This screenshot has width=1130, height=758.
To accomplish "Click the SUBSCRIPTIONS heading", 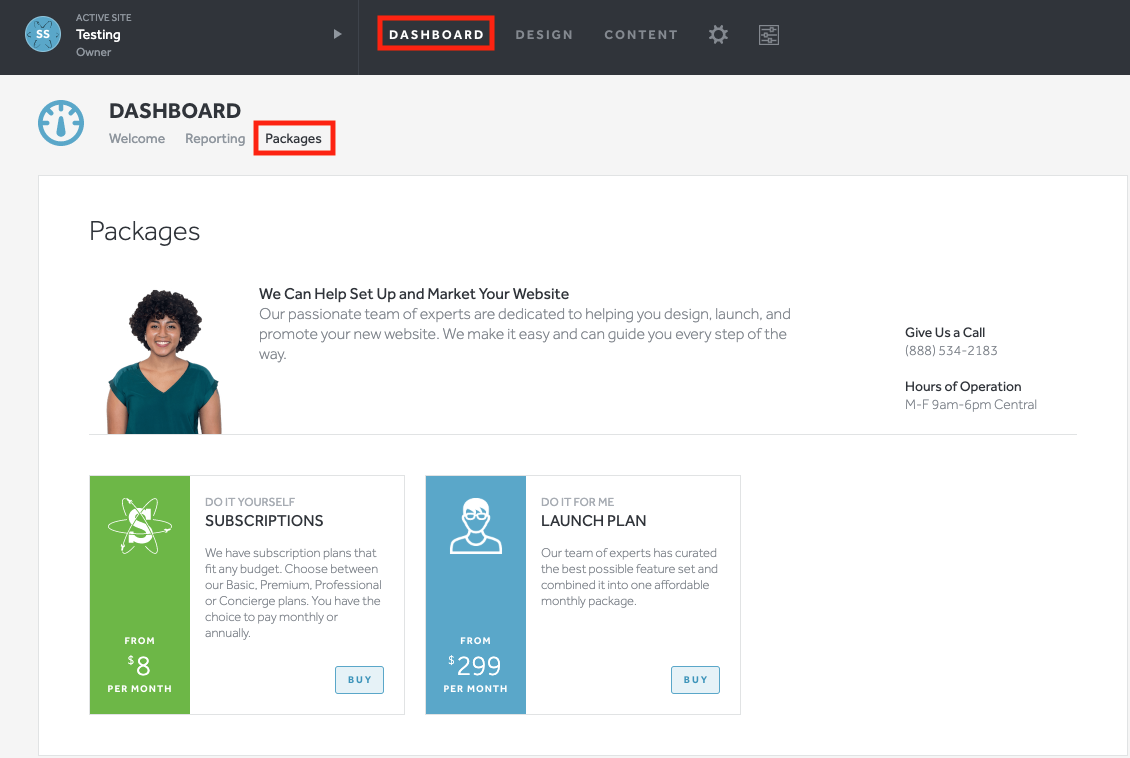I will click(x=264, y=521).
